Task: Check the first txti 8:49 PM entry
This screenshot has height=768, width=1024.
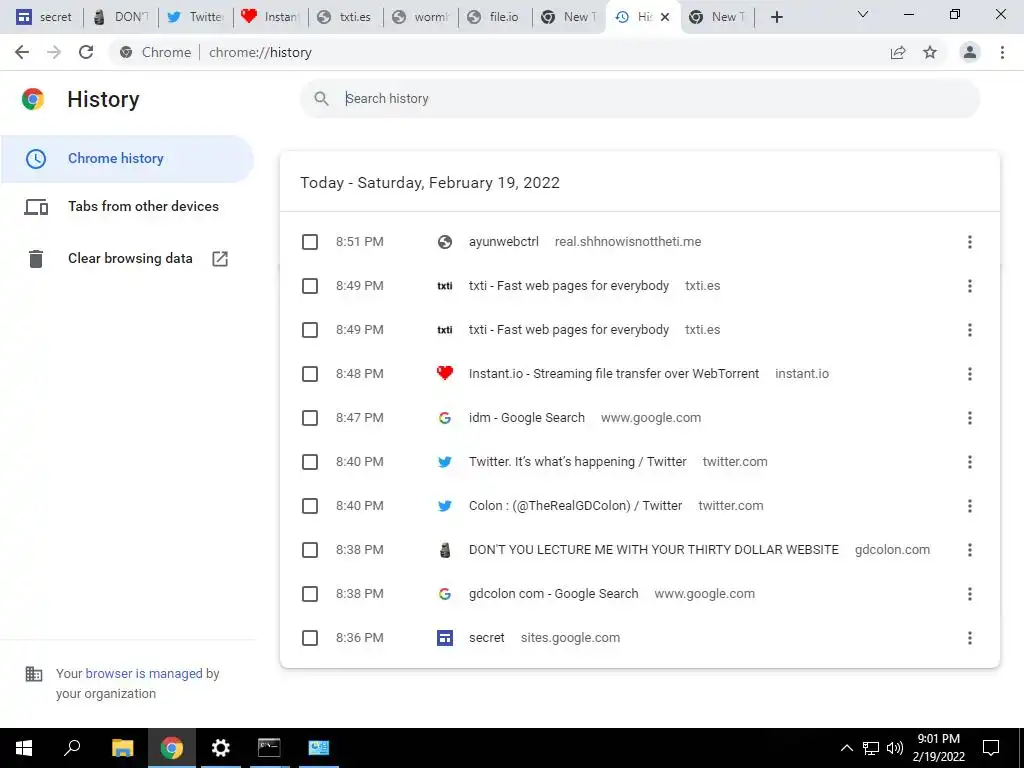Action: [310, 286]
